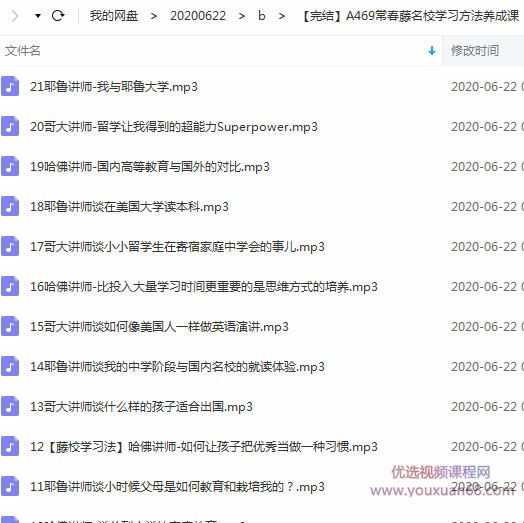This screenshot has width=524, height=523.
Task: Select 20哥大讲师-留学让我得到的超能力Superpower.mp3
Action: (x=174, y=127)
